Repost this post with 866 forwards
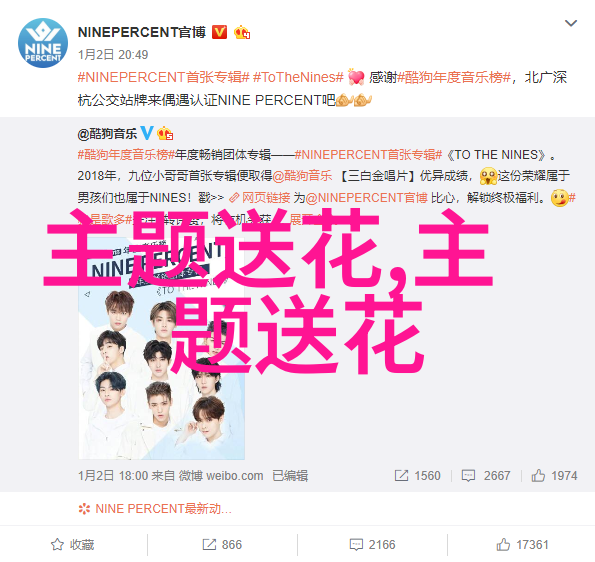595x562 pixels. tap(222, 545)
